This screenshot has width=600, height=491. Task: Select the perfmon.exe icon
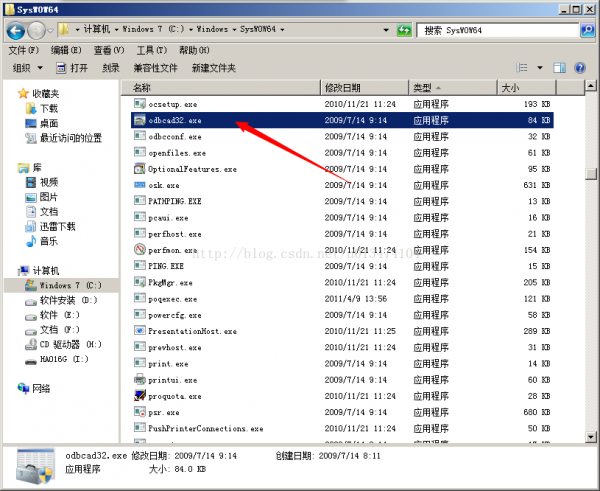coord(140,250)
